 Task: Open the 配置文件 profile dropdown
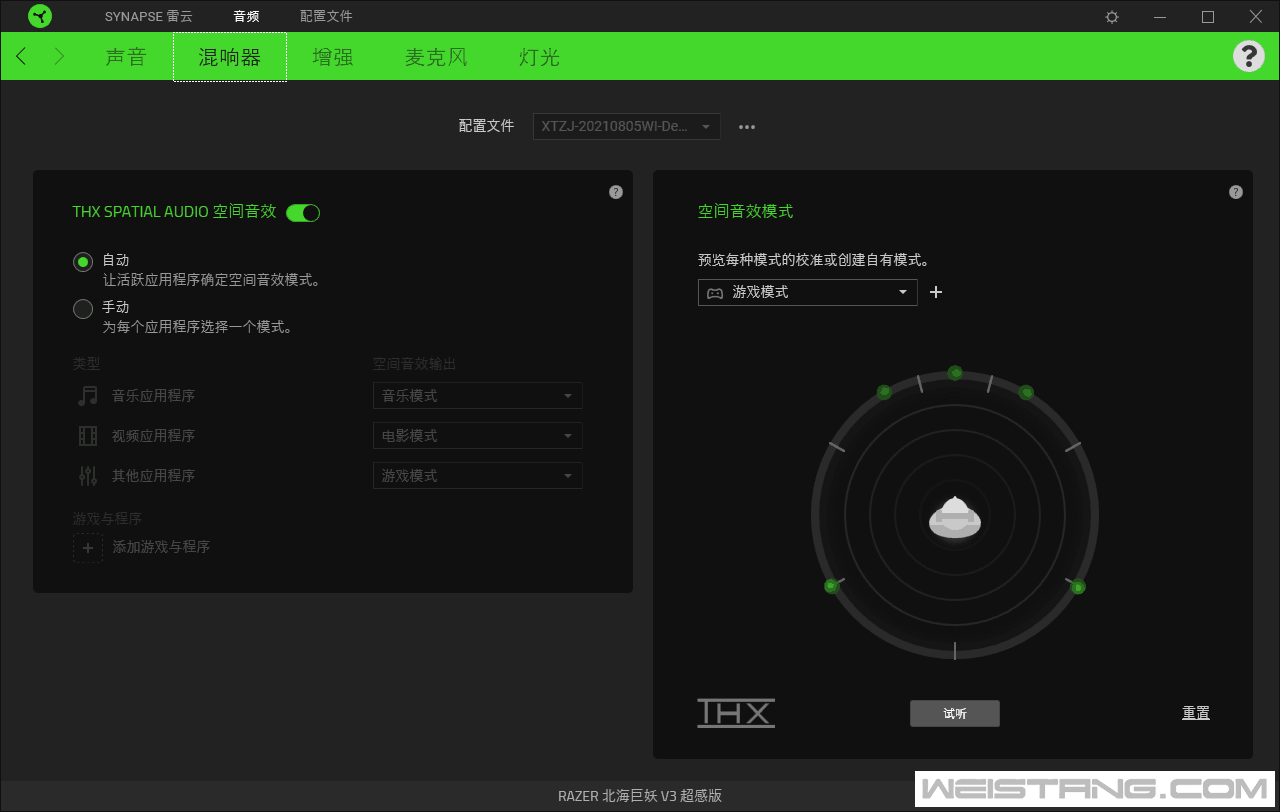pyautogui.click(x=627, y=126)
